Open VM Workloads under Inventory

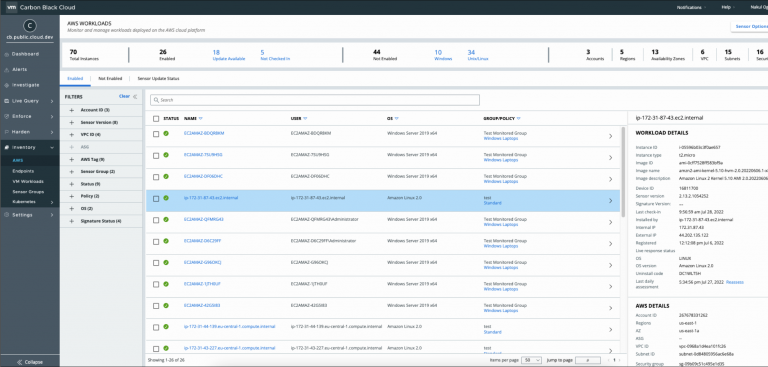click(x=28, y=181)
